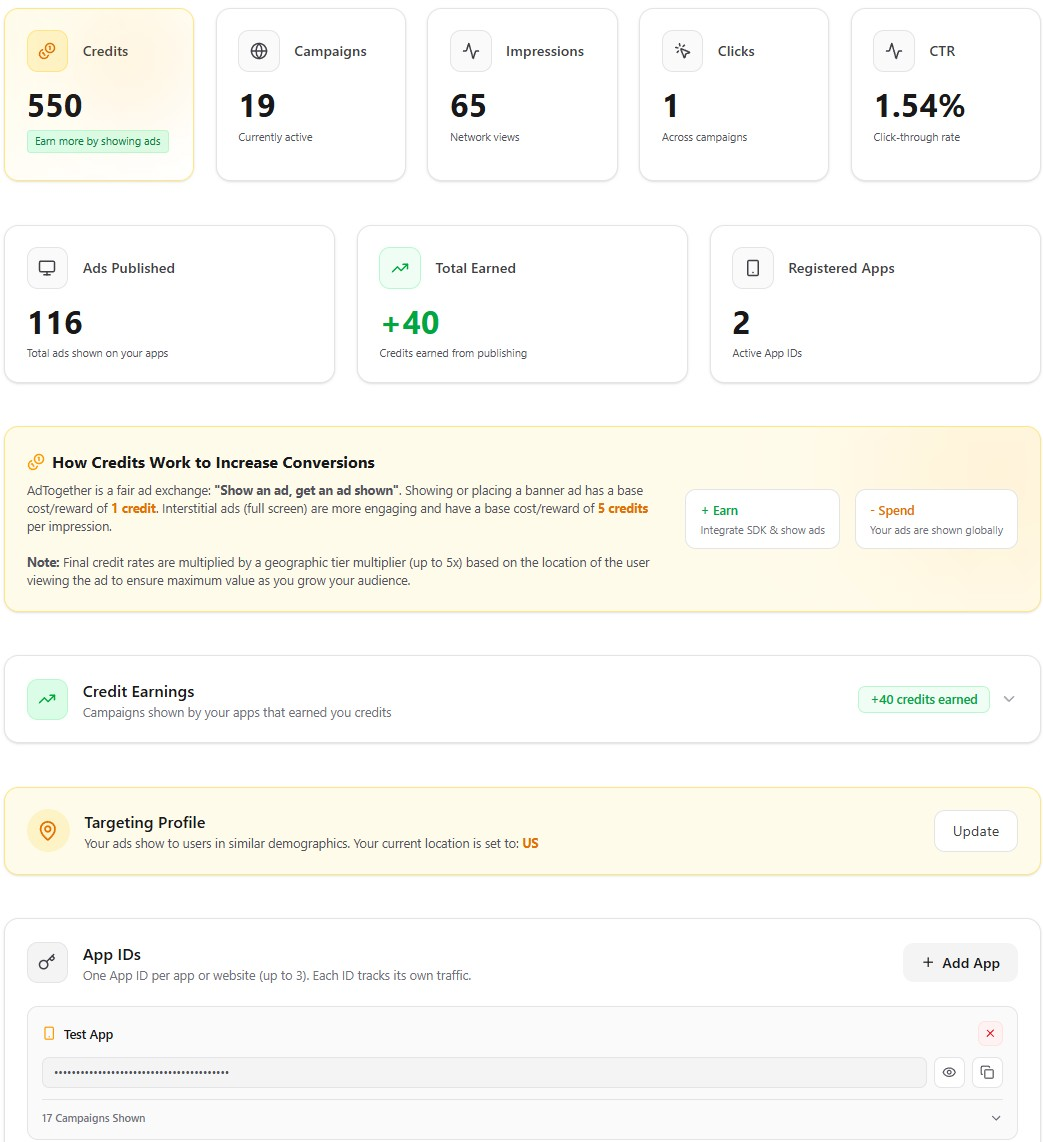The height and width of the screenshot is (1142, 1043).
Task: Click the Registered Apps phone icon
Action: [753, 268]
